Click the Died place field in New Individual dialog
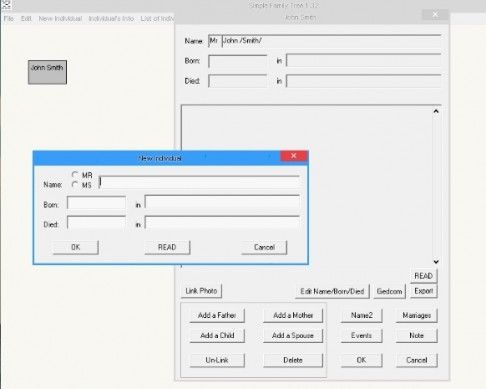486x389 pixels. 222,222
